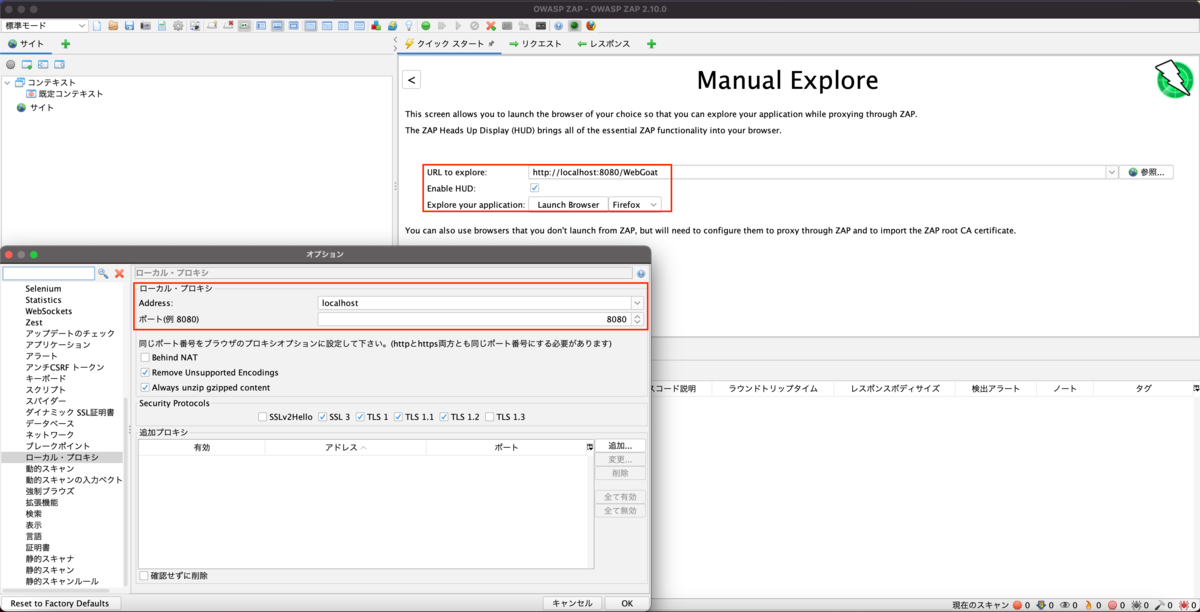1200x612 pixels.
Task: Open additional proxies table column menu
Action: tap(590, 447)
